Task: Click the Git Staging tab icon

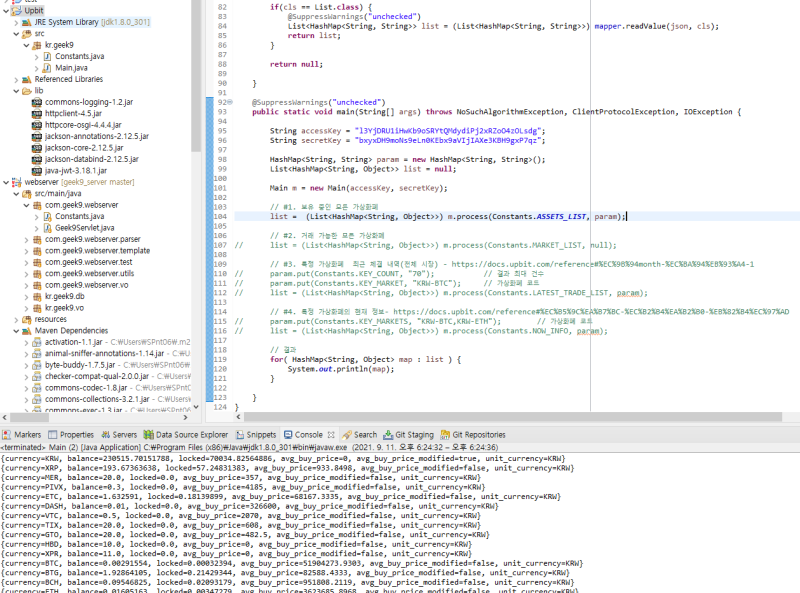Action: (x=388, y=435)
